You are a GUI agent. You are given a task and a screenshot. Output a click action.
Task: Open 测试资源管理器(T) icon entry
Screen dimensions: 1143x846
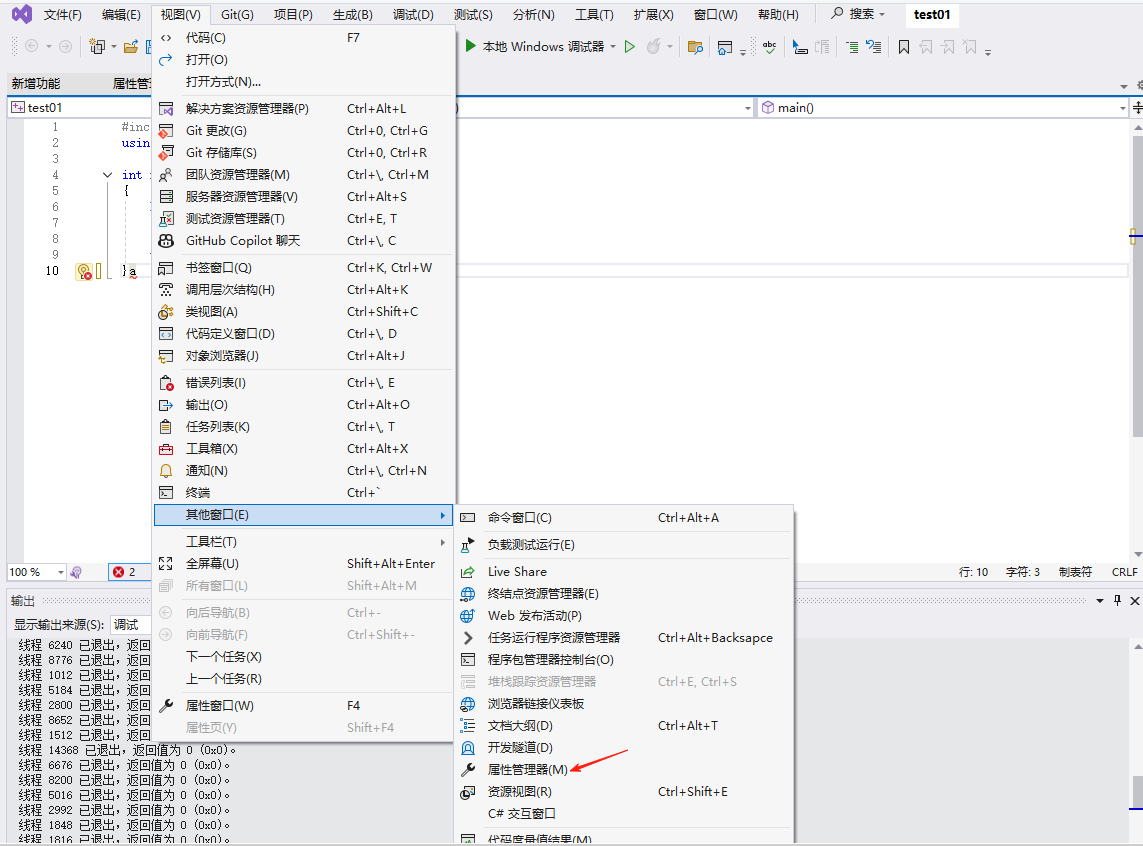click(303, 219)
